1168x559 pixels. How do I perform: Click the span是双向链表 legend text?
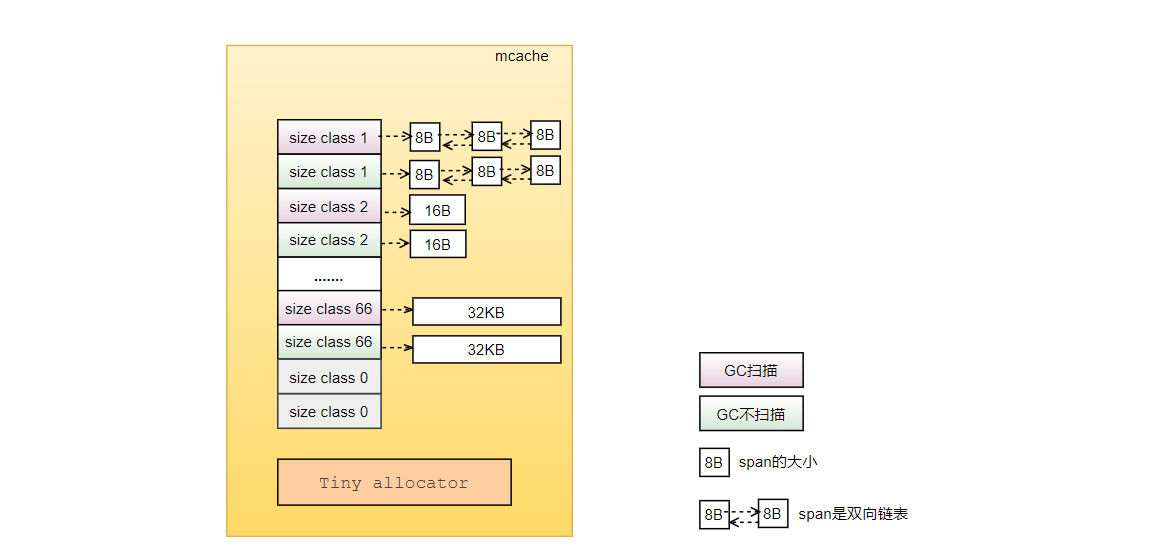pos(853,514)
